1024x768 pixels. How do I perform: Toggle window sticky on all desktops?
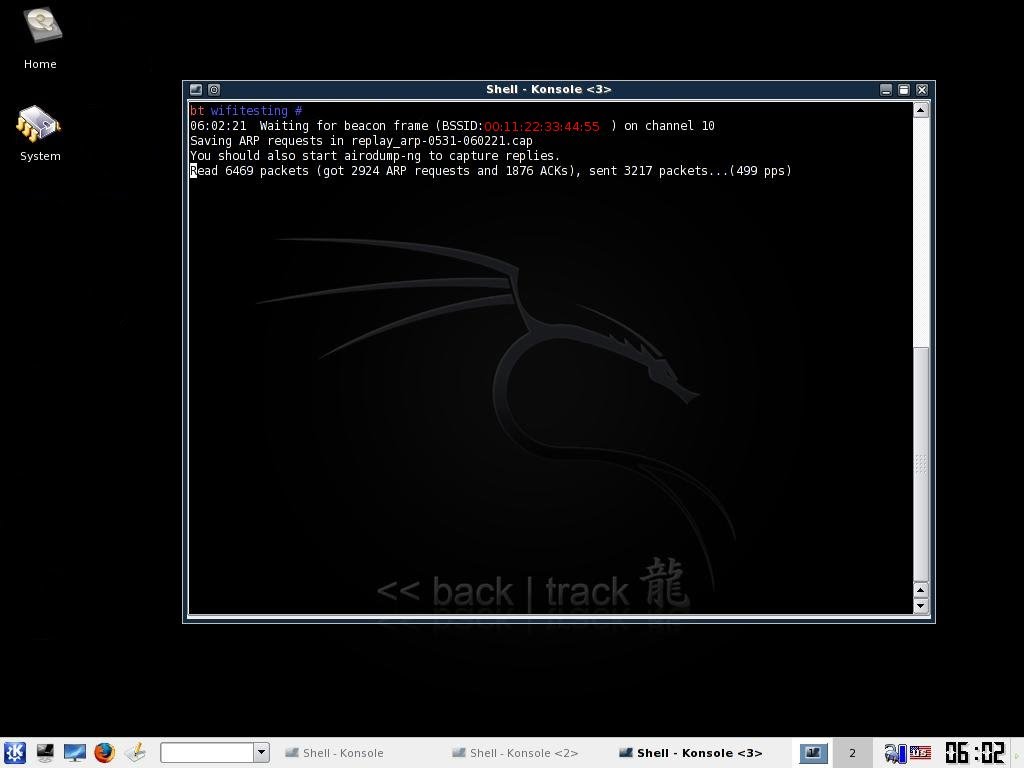pos(214,89)
